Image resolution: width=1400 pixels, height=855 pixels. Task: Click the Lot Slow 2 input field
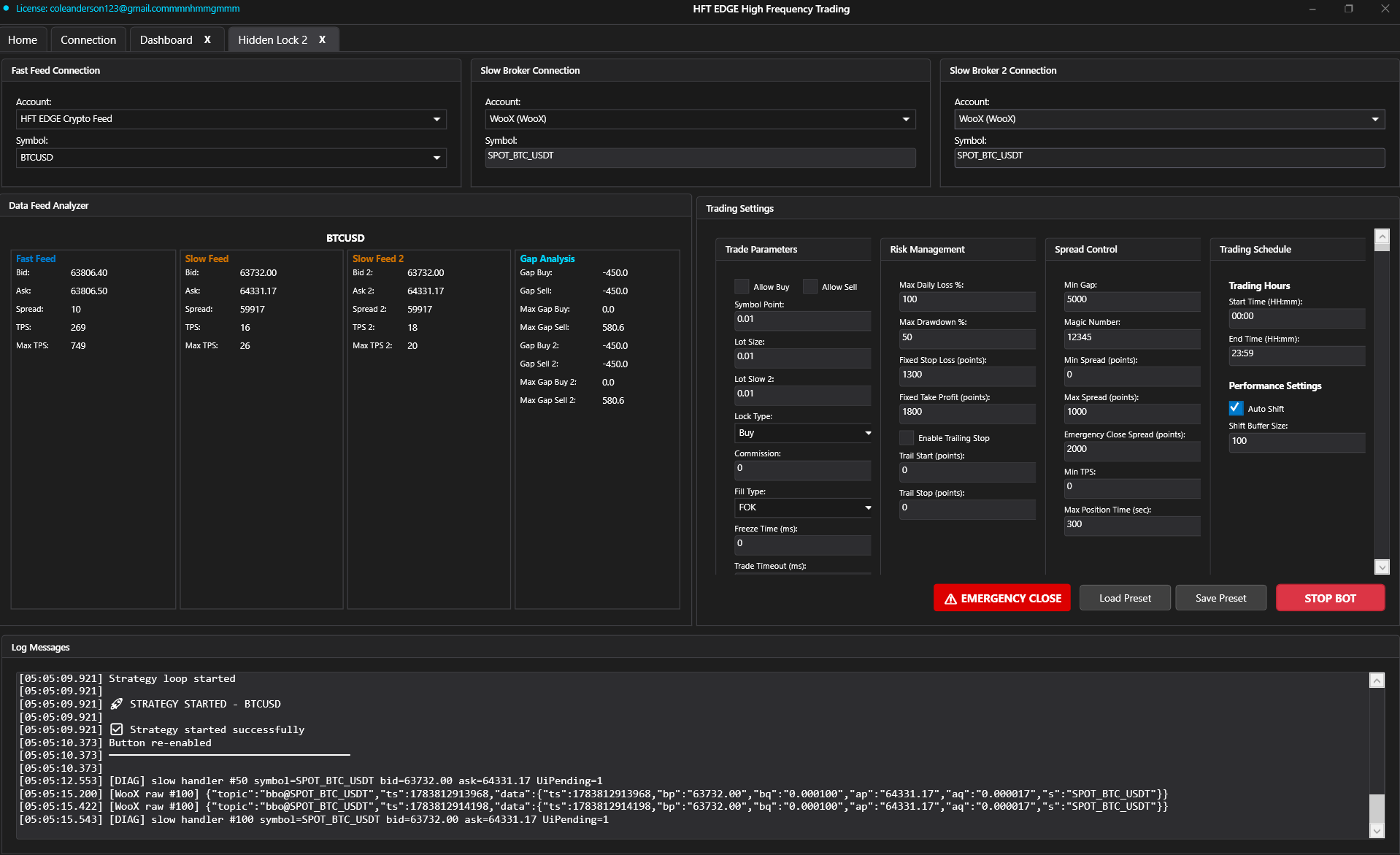pyautogui.click(x=802, y=394)
